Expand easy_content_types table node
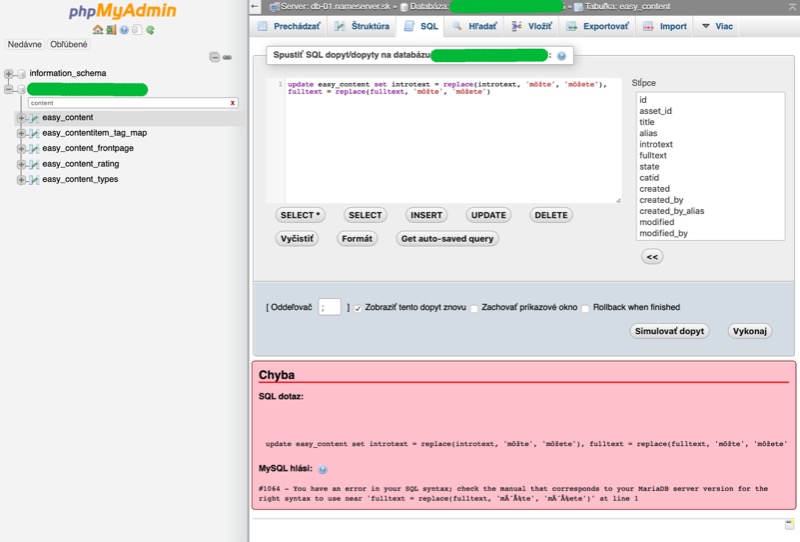This screenshot has height=542, width=800. pyautogui.click(x=21, y=180)
